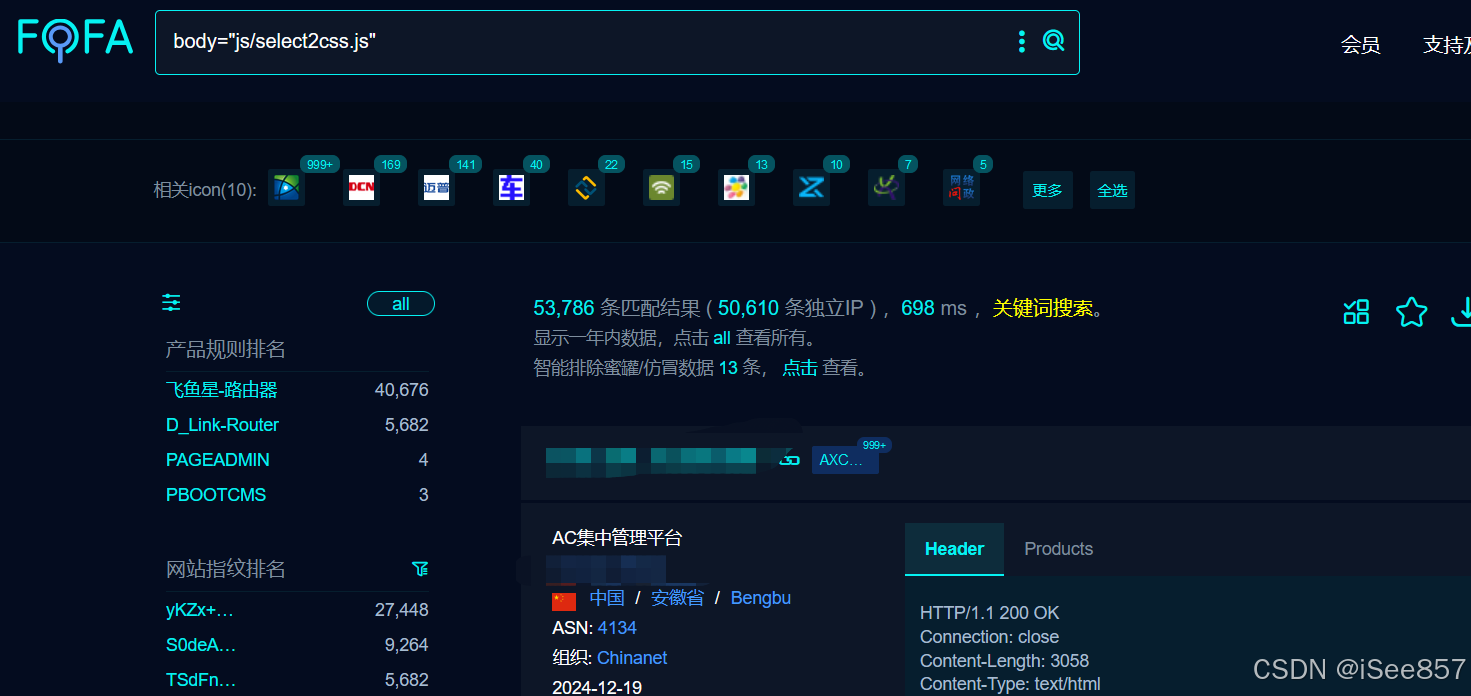The height and width of the screenshot is (696, 1471).
Task: Click the 27,448 count value
Action: tap(402, 610)
